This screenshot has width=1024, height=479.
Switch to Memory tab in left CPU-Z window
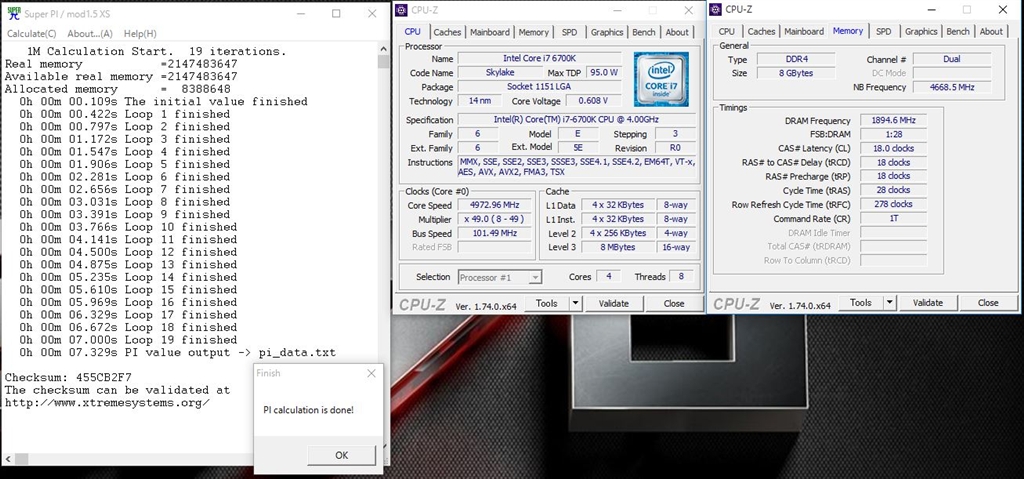click(534, 32)
